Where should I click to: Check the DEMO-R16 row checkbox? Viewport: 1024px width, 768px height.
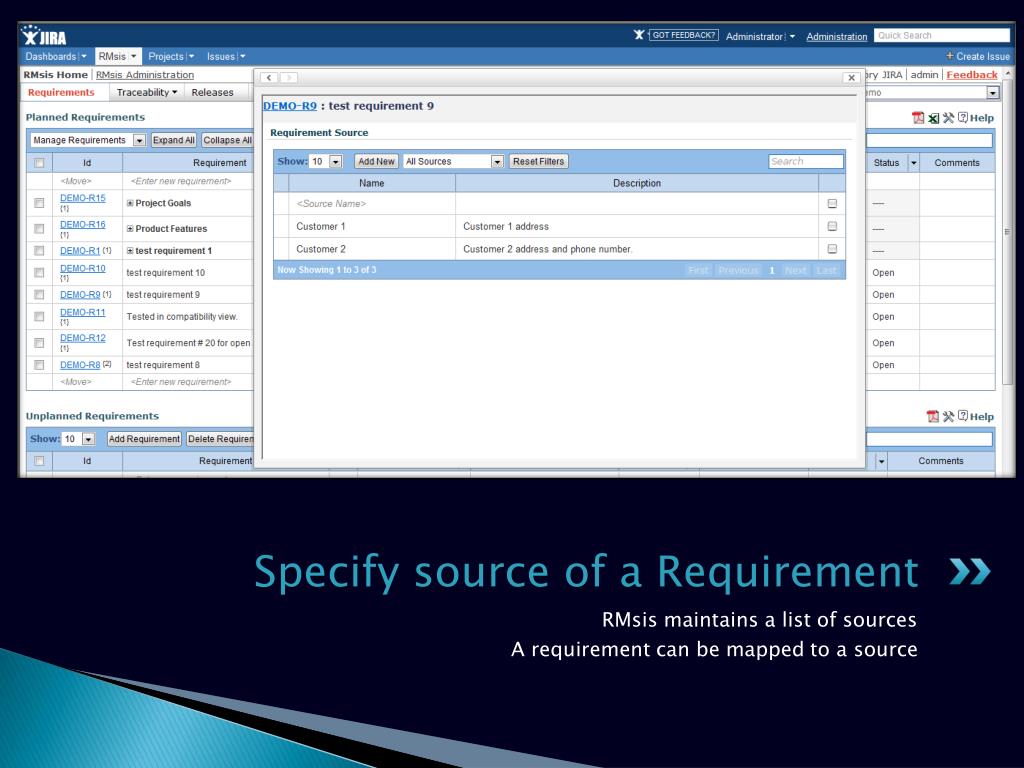[39, 229]
